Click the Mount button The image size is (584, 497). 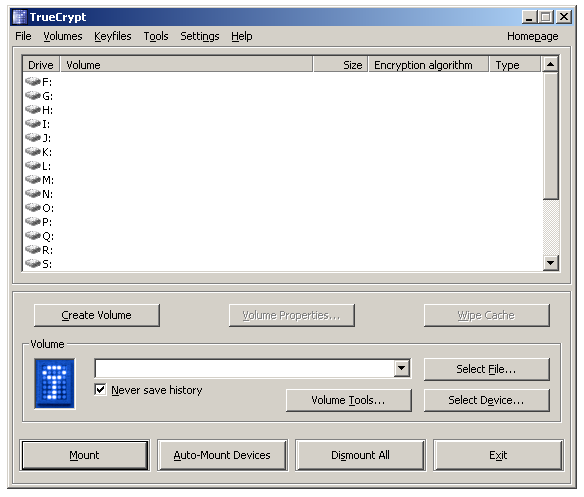tap(85, 455)
